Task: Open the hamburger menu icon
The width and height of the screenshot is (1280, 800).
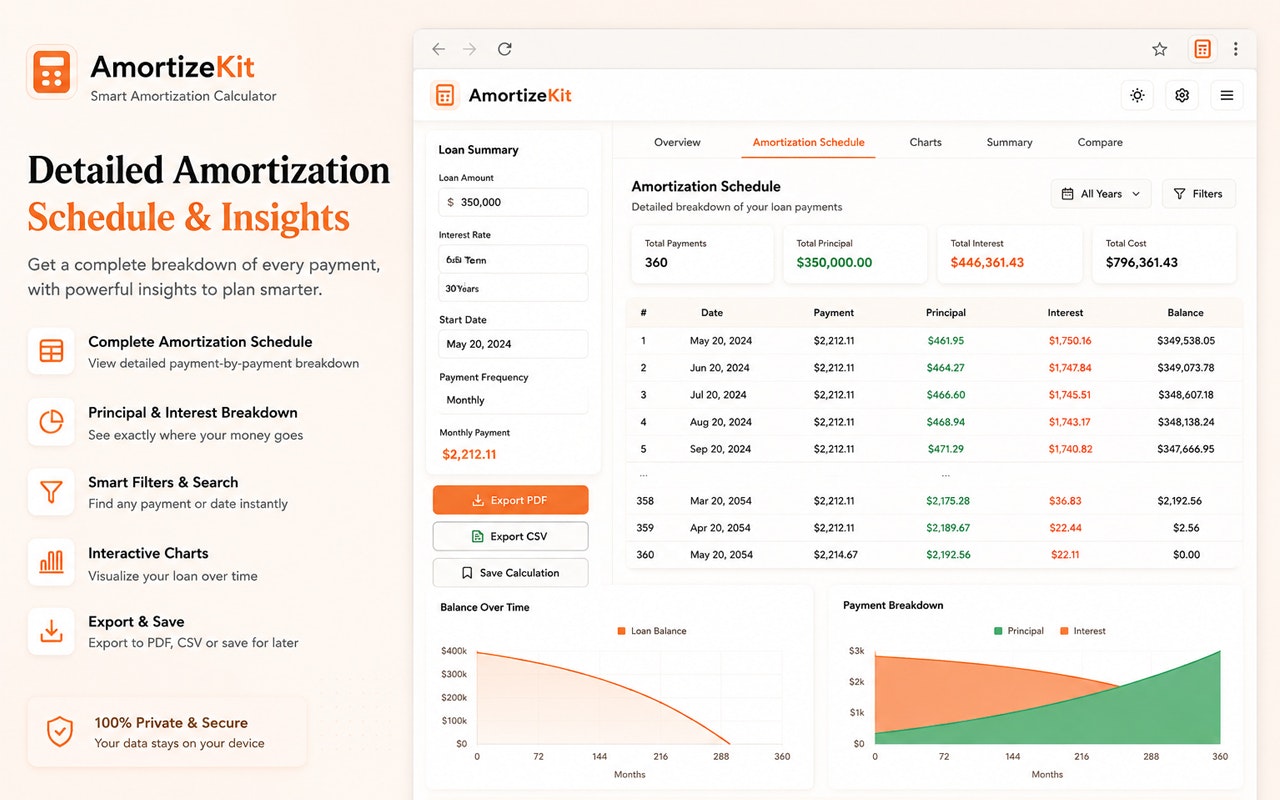Action: click(x=1227, y=95)
